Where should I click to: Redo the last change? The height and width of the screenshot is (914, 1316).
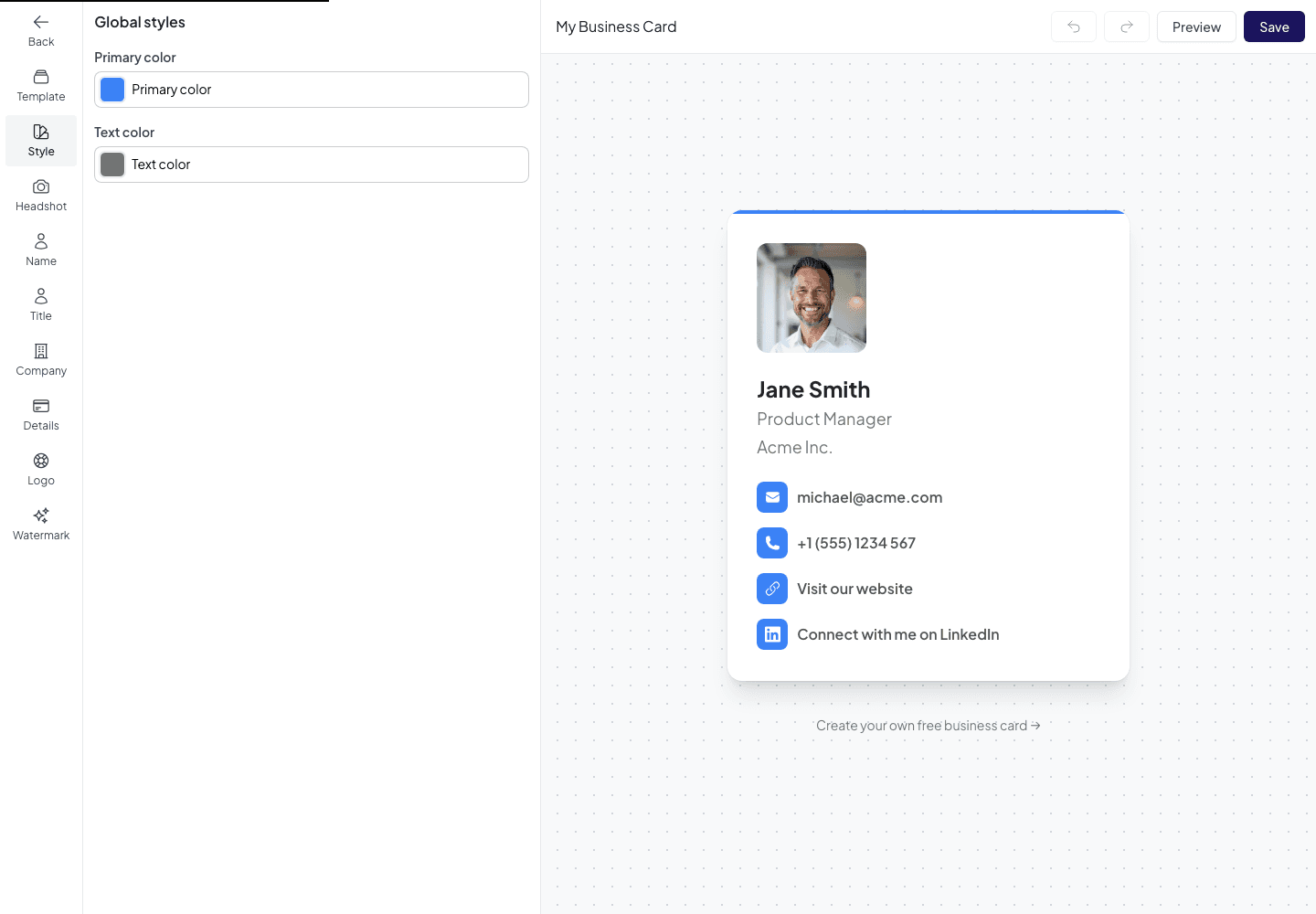coord(1127,27)
